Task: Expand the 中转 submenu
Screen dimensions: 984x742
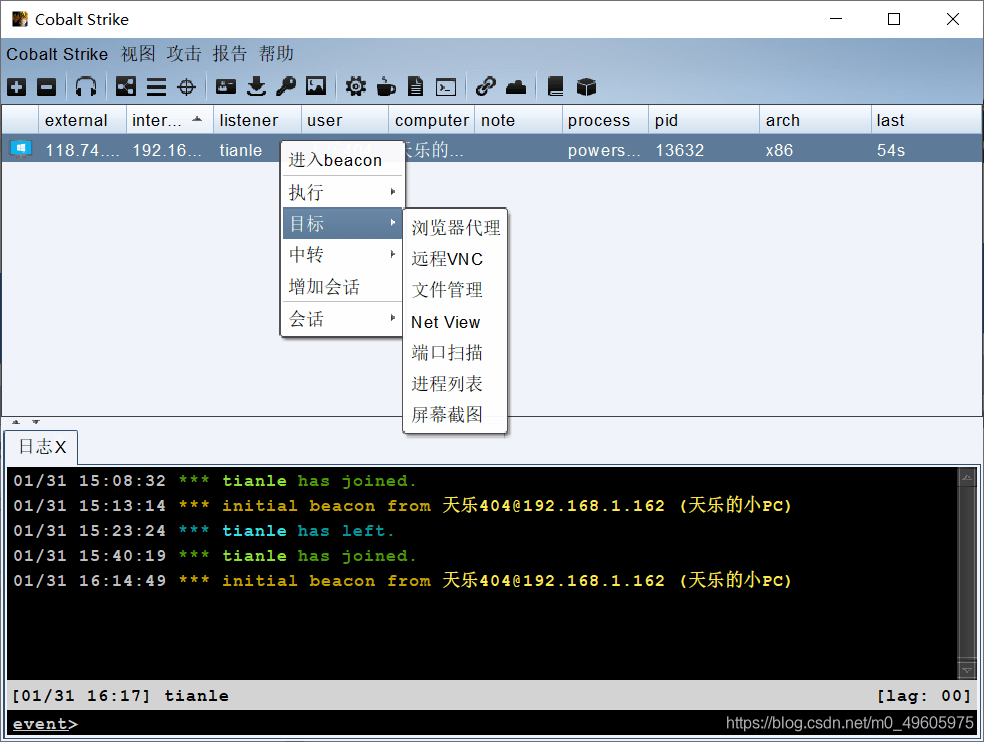Action: pyautogui.click(x=343, y=255)
